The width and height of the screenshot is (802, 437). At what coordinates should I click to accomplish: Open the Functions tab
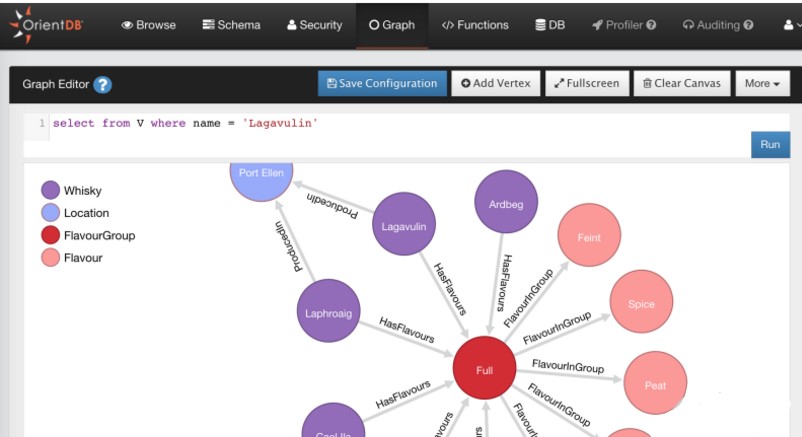tap(475, 25)
